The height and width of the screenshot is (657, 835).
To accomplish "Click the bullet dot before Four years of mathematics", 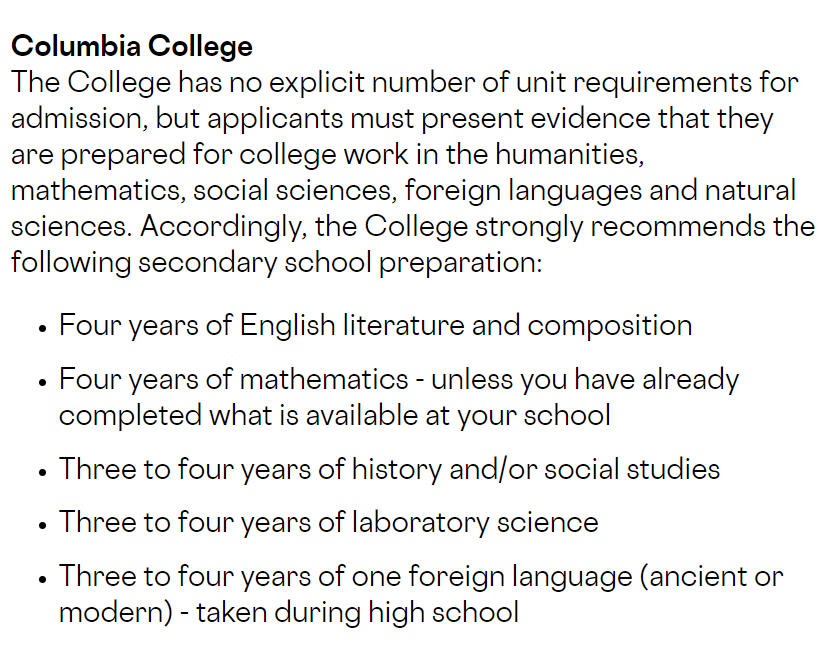I will [x=42, y=382].
